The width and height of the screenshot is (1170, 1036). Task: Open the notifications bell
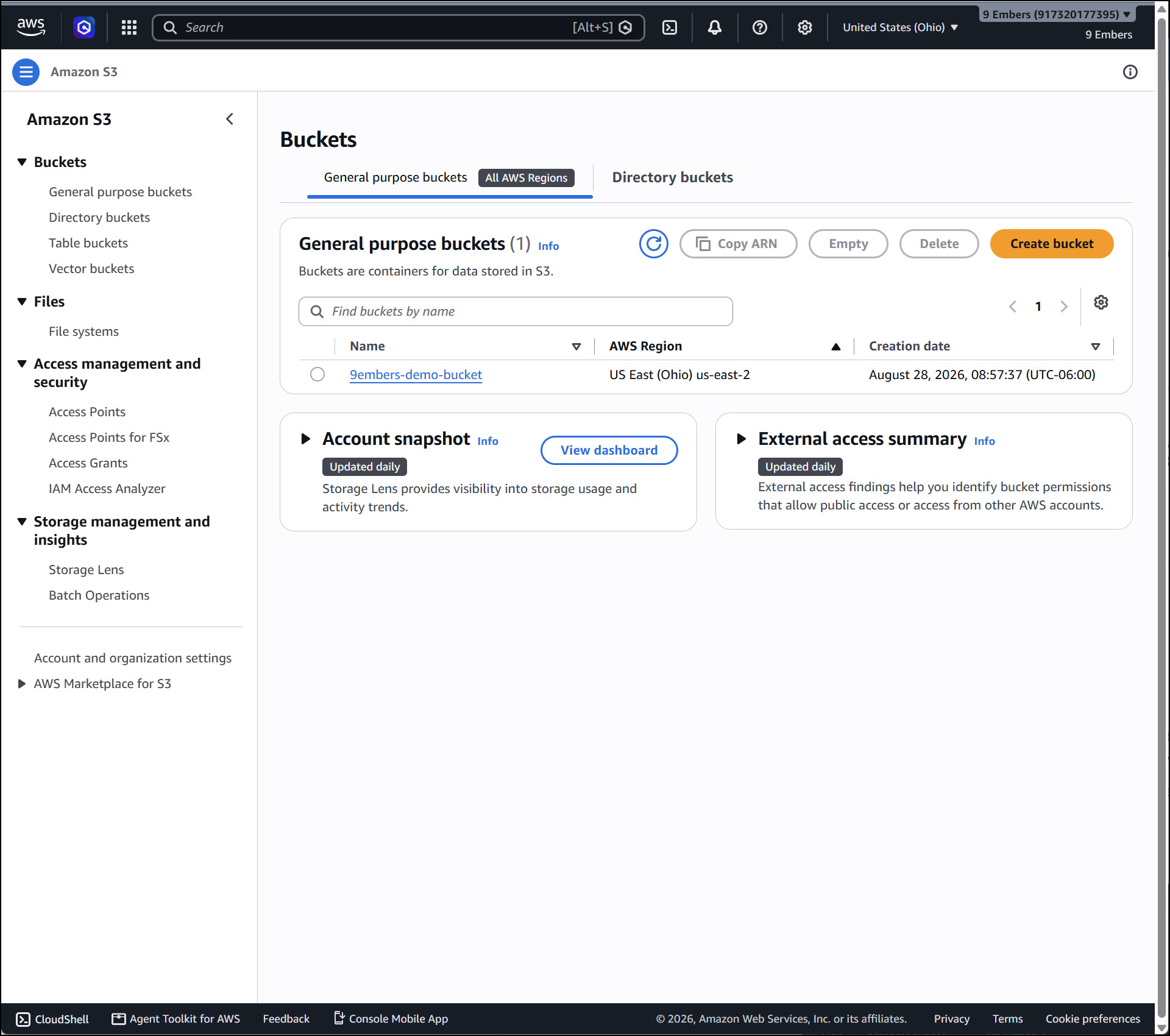(715, 27)
